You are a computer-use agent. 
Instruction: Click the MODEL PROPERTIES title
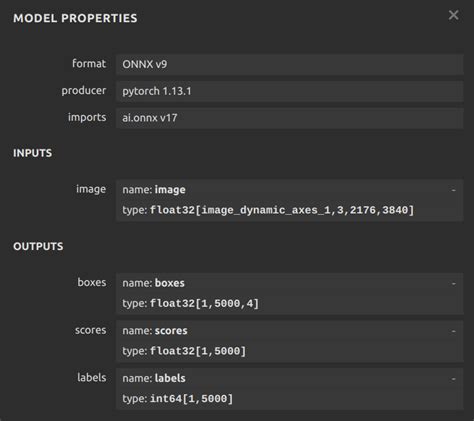coord(75,18)
